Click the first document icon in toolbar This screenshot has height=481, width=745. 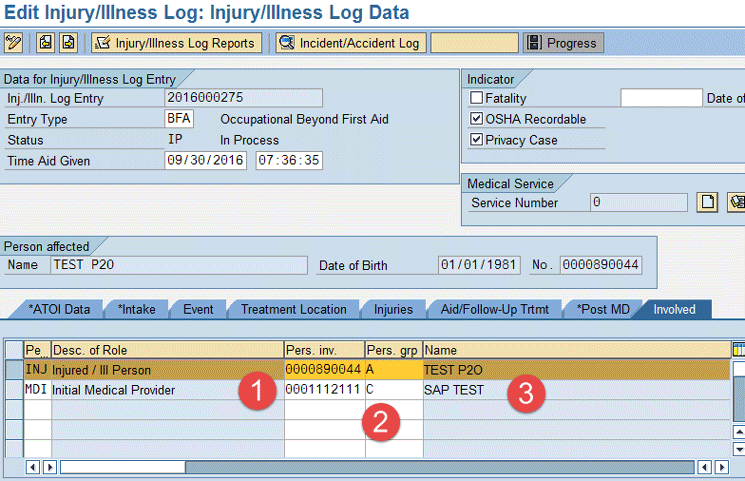[x=46, y=43]
